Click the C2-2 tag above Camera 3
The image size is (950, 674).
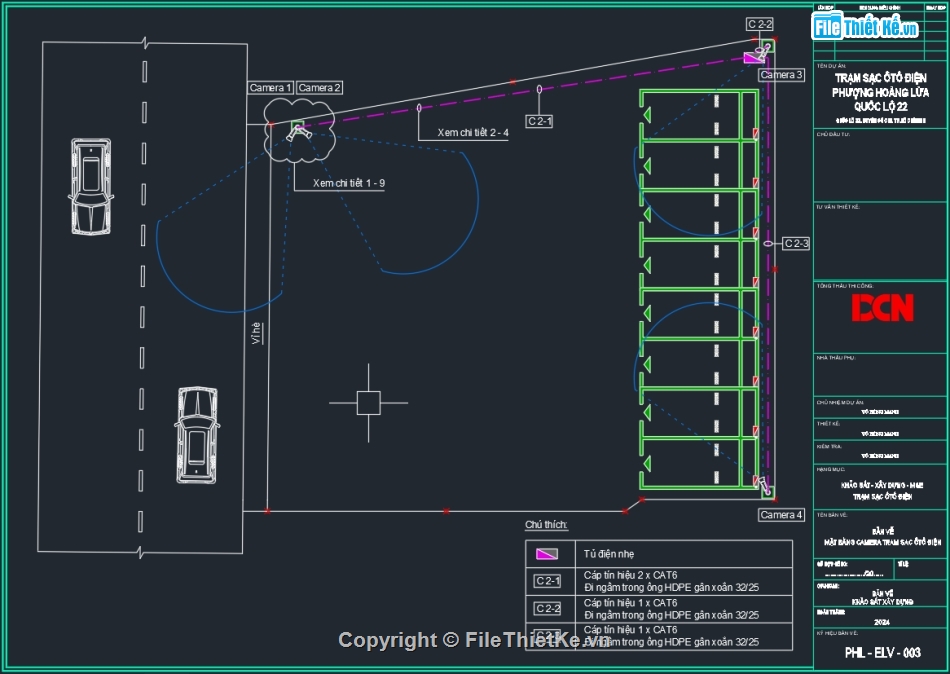(x=760, y=24)
